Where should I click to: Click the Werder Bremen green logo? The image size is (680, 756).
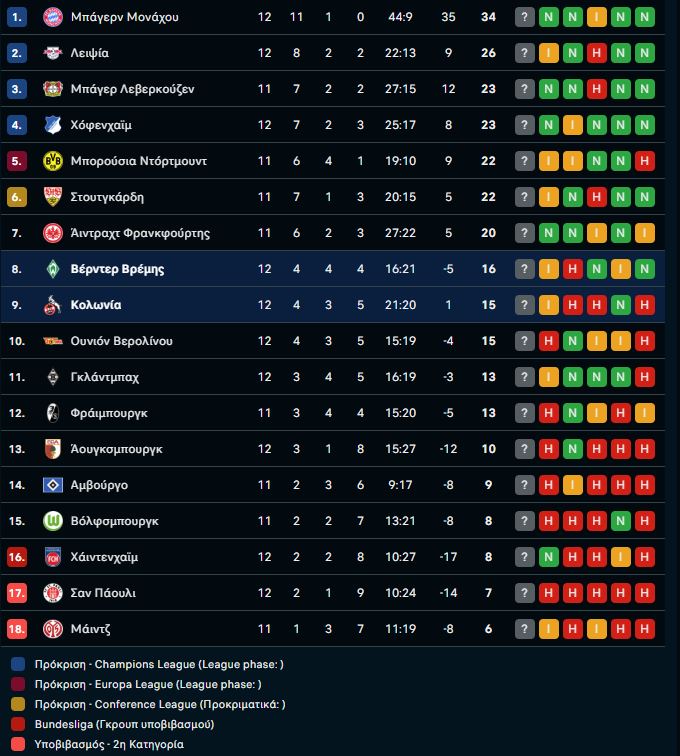53,269
